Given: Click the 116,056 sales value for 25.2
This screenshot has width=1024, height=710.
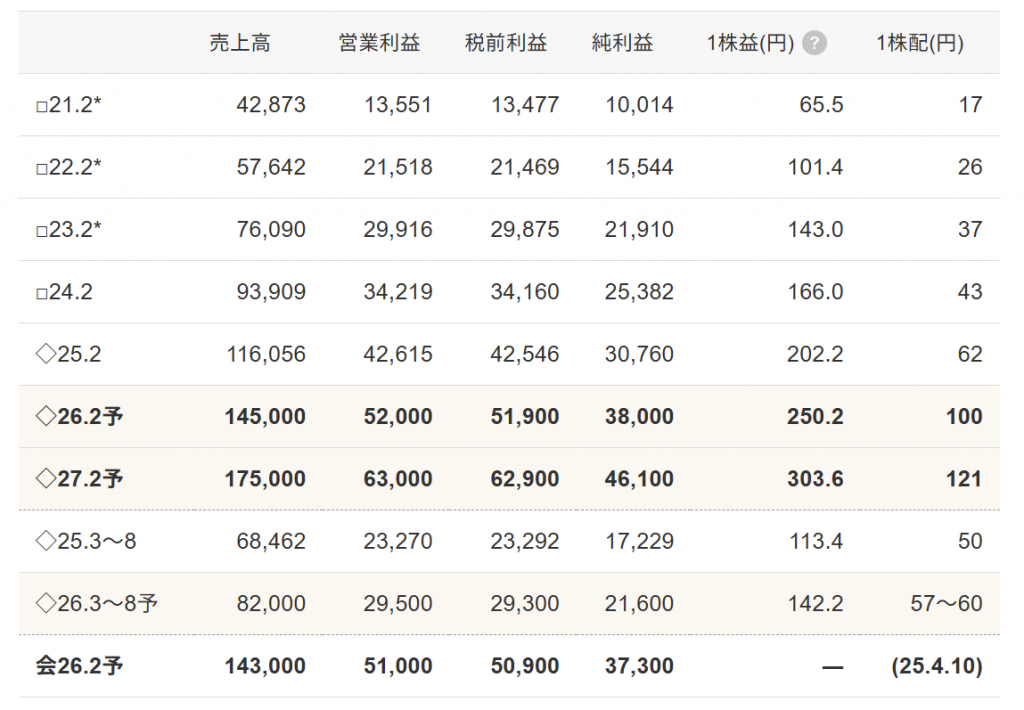Looking at the screenshot, I should click(265, 354).
